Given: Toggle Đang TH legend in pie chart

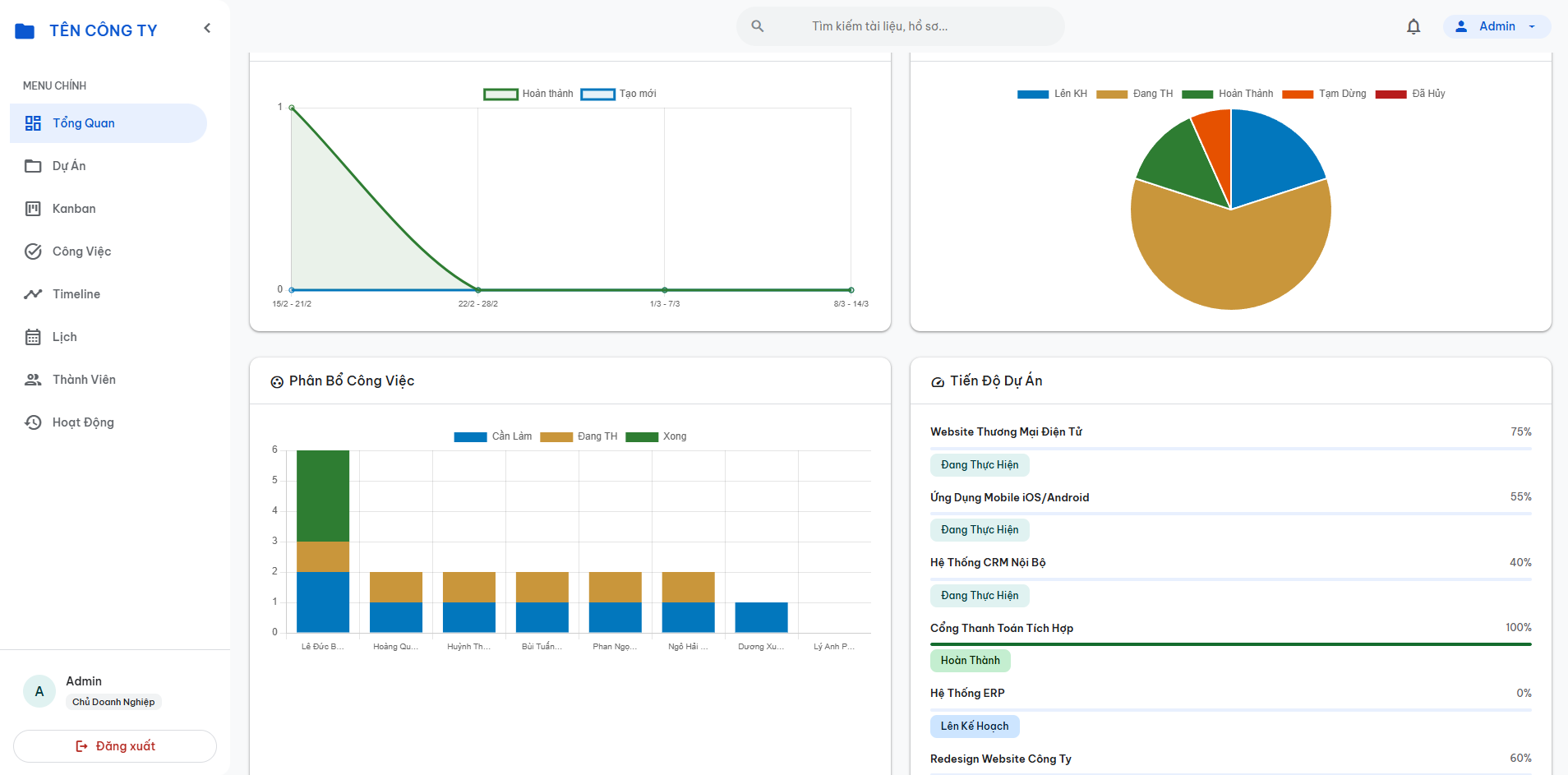Looking at the screenshot, I should (1134, 94).
